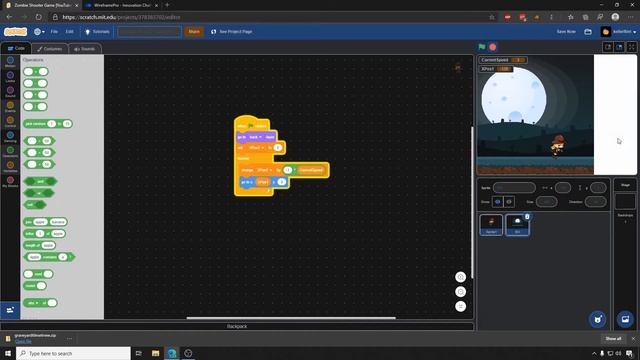Open the 'back' layer dropdown in go to block
Viewport: 640px width, 360px height.
(x=255, y=137)
